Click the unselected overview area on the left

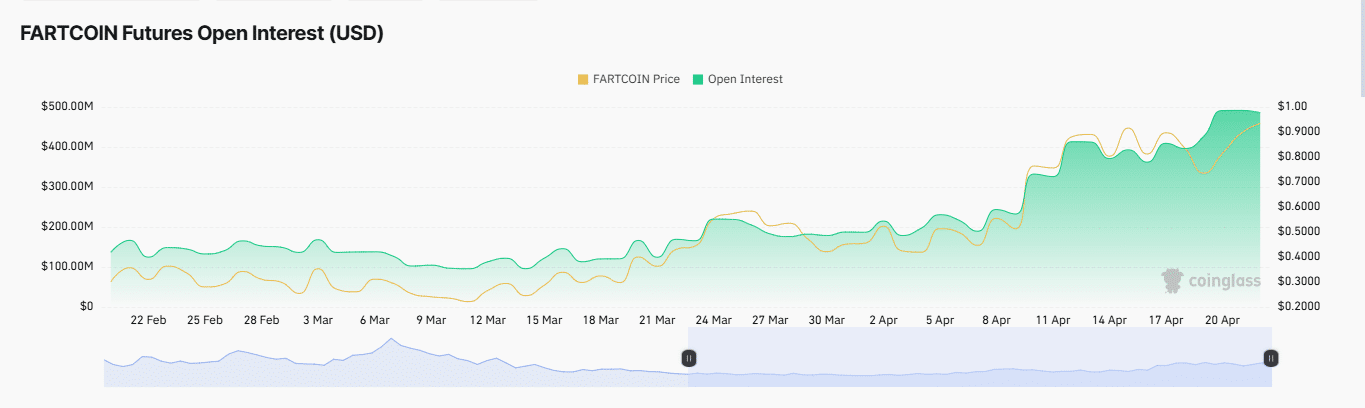(x=395, y=357)
